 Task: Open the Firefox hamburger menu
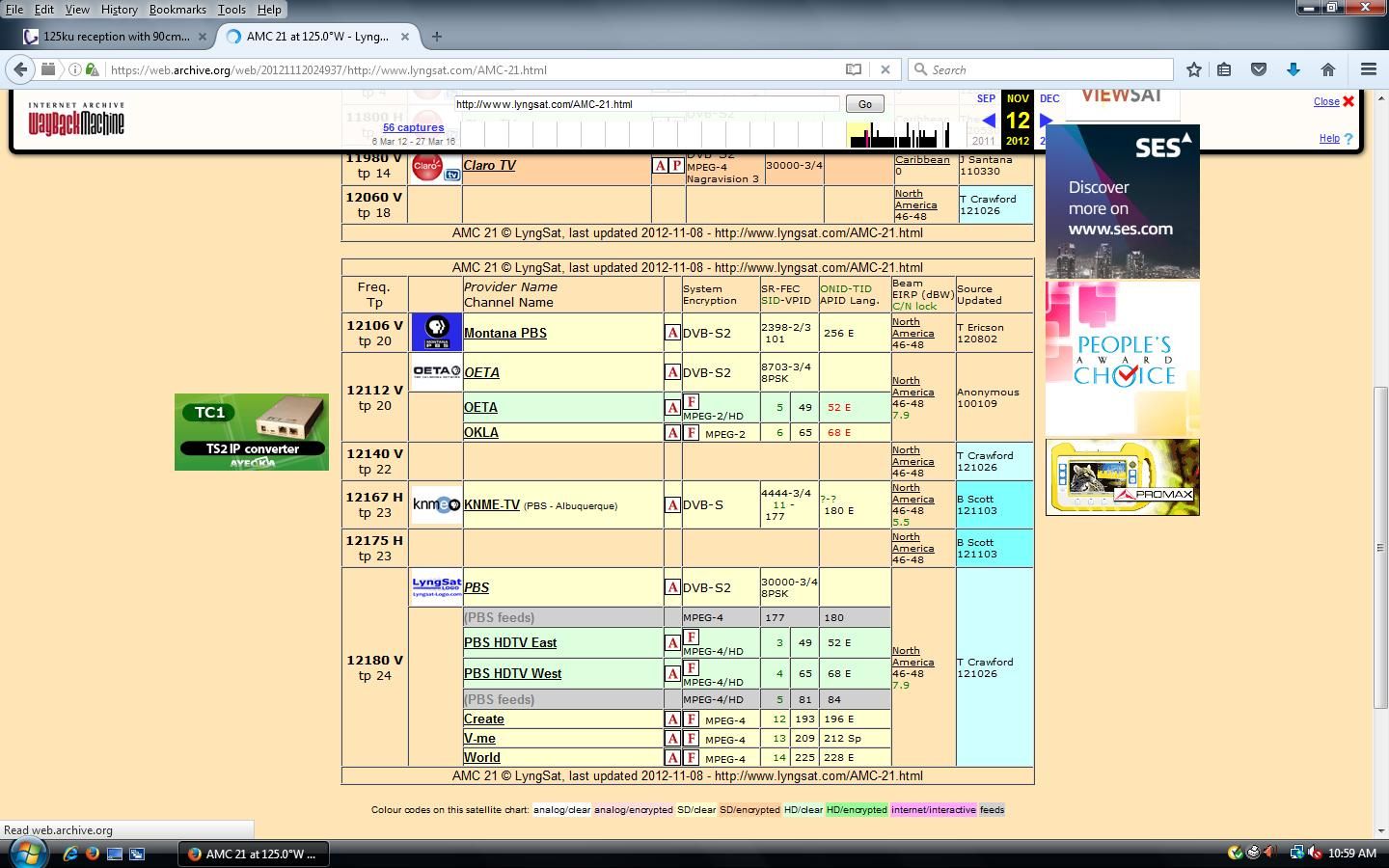click(x=1368, y=69)
